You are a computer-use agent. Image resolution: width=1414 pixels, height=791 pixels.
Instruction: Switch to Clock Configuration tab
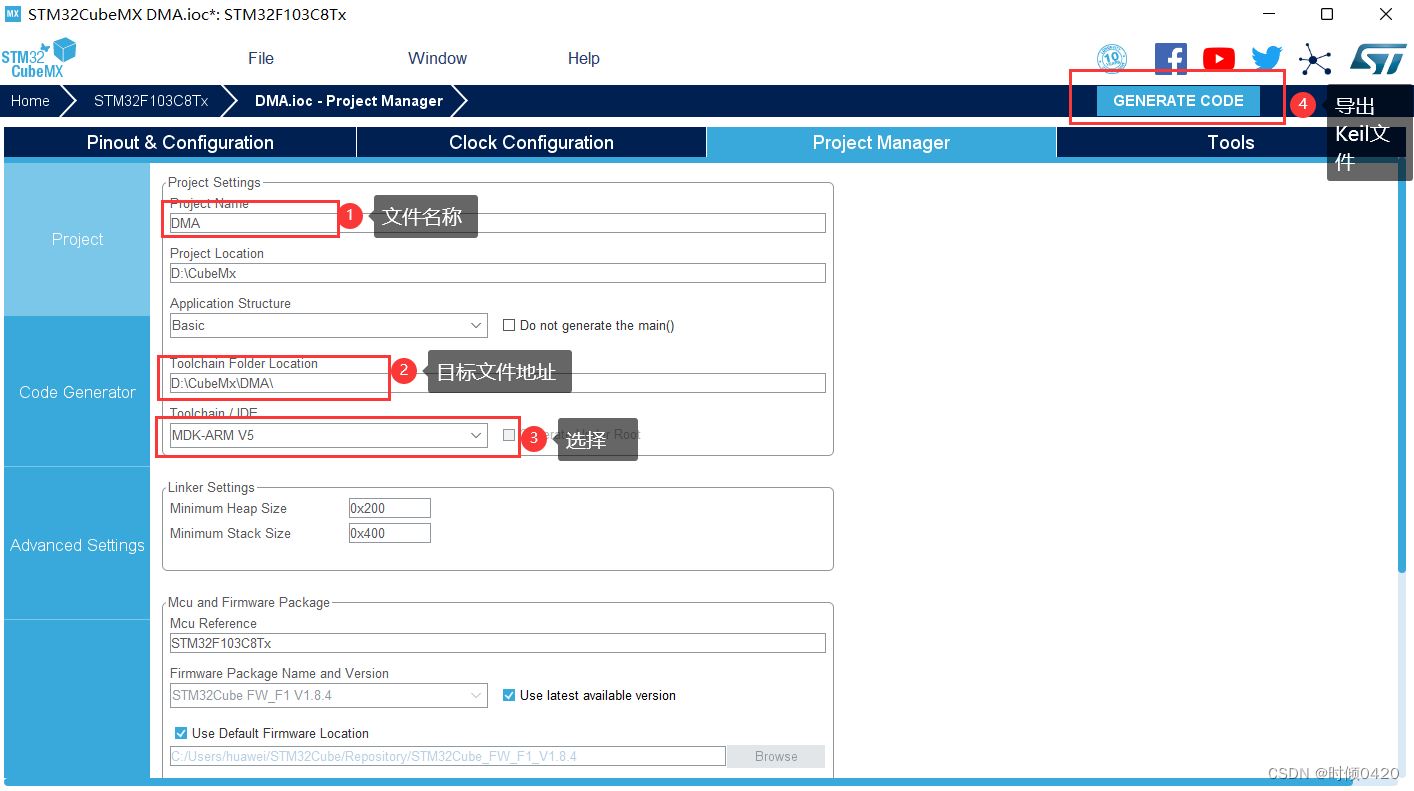point(531,142)
